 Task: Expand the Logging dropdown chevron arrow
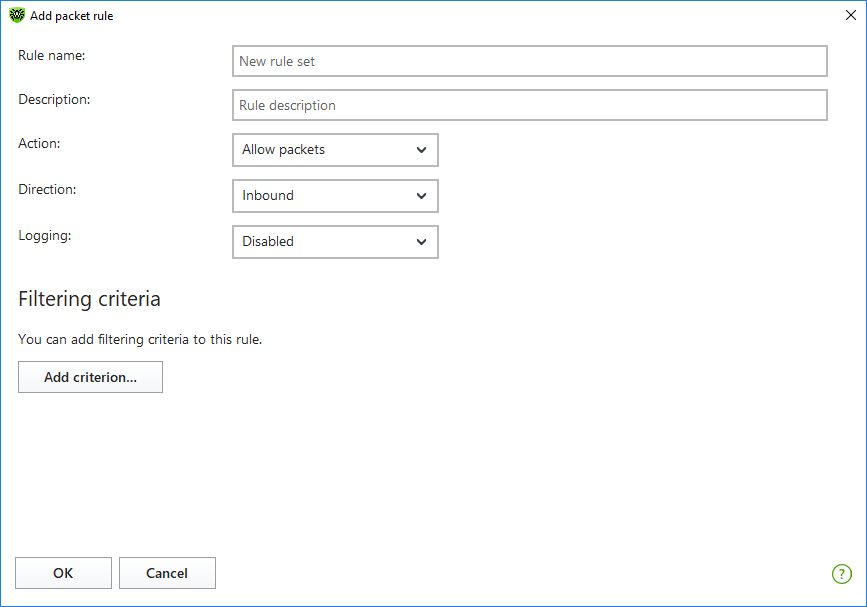(421, 242)
